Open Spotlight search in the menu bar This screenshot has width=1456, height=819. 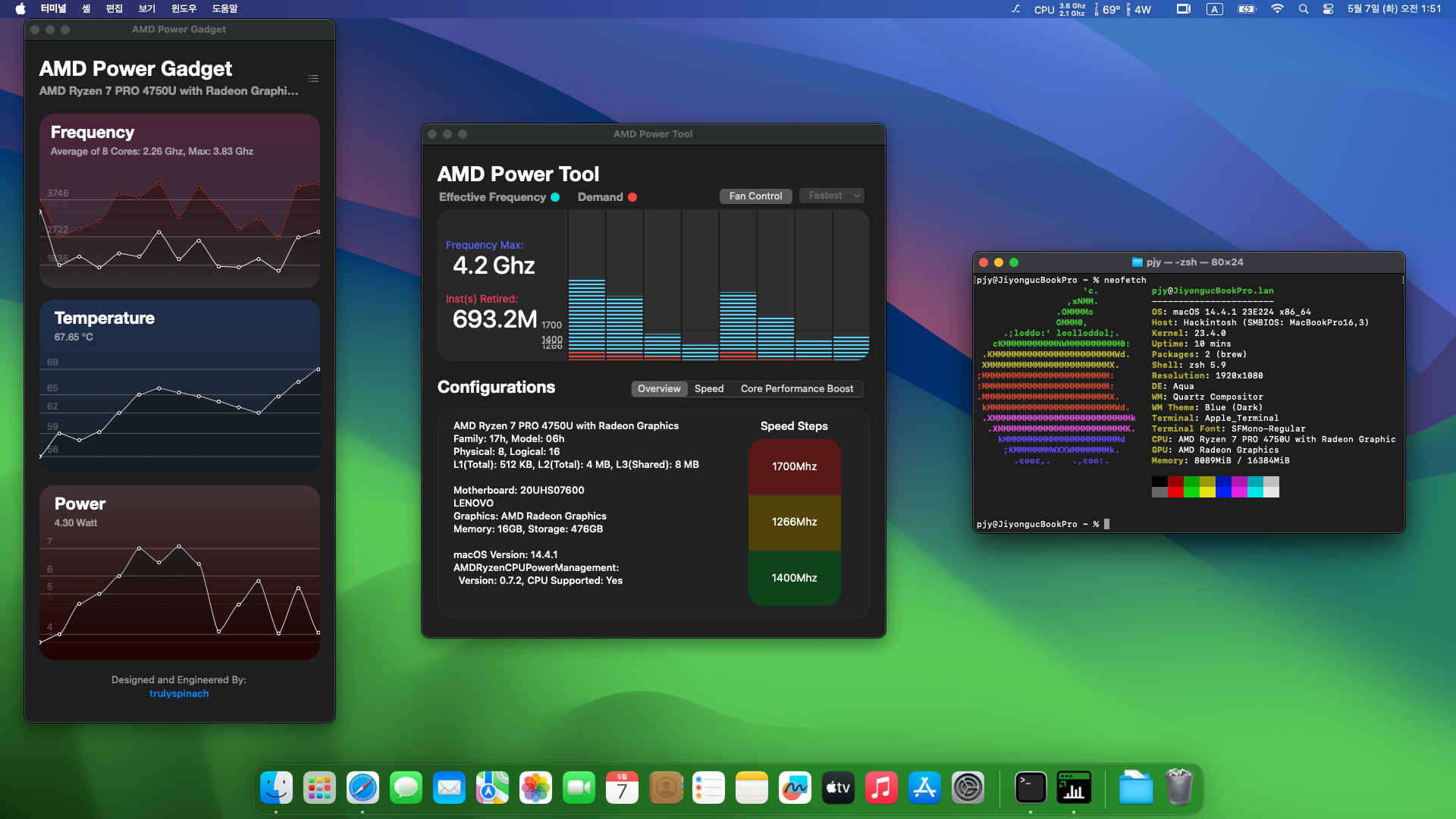coord(1303,9)
